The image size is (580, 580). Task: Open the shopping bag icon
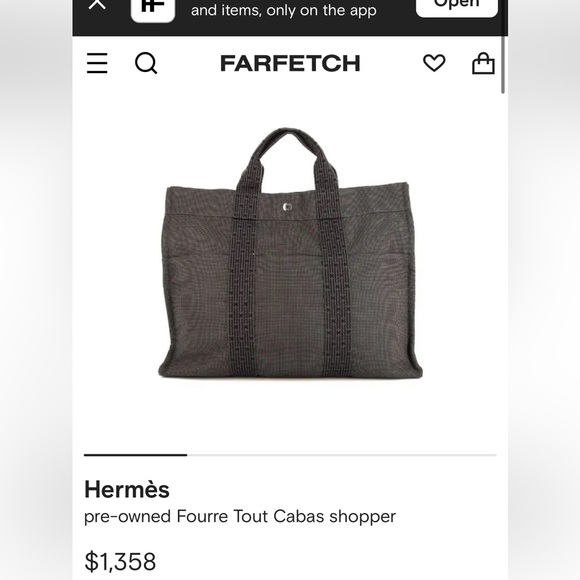[x=483, y=63]
